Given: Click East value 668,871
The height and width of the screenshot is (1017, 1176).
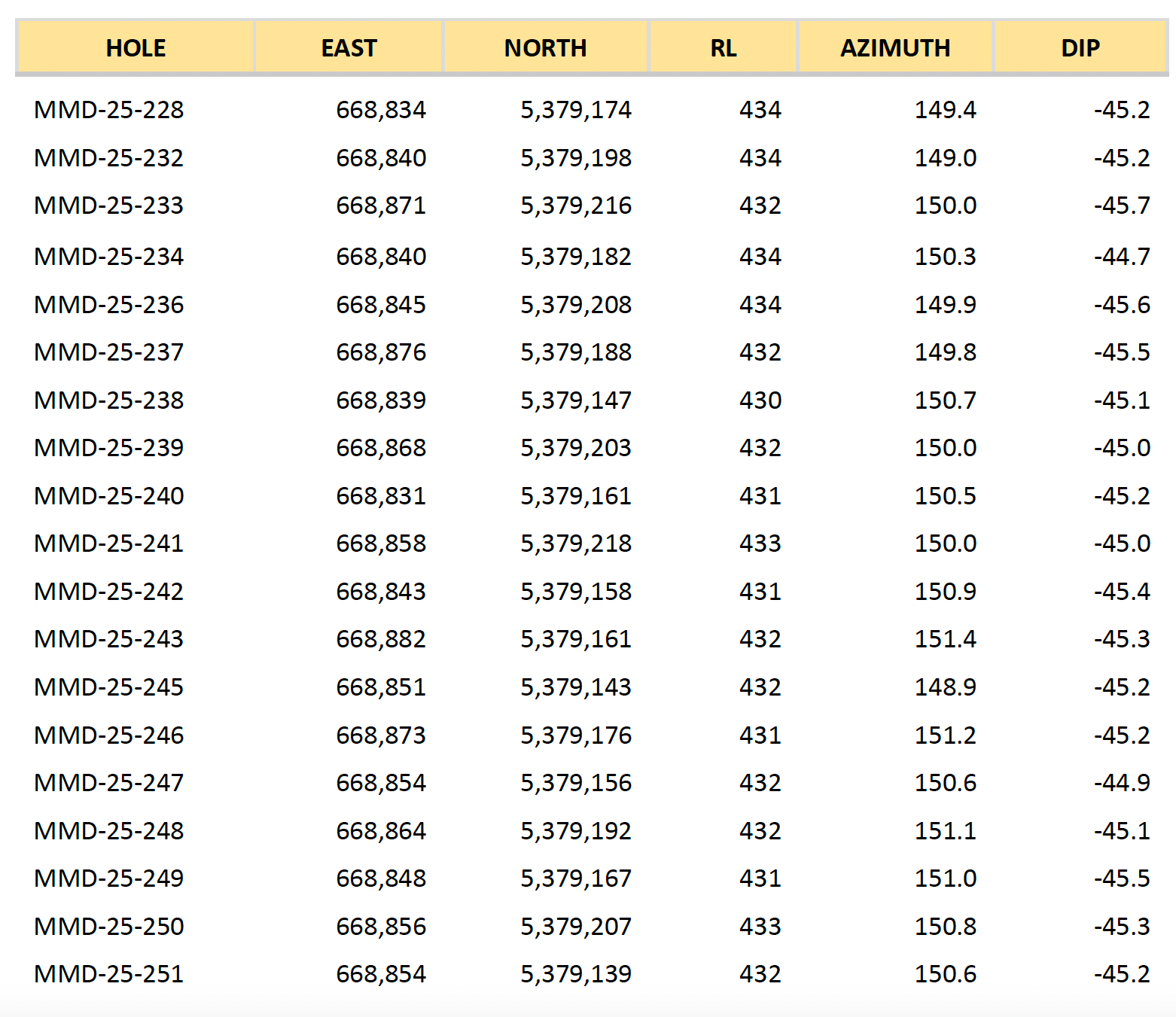Looking at the screenshot, I should click(381, 206).
